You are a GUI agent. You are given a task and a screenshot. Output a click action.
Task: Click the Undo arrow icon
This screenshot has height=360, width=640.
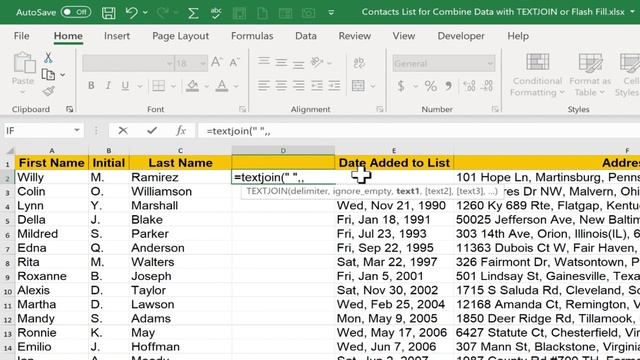pyautogui.click(x=131, y=13)
